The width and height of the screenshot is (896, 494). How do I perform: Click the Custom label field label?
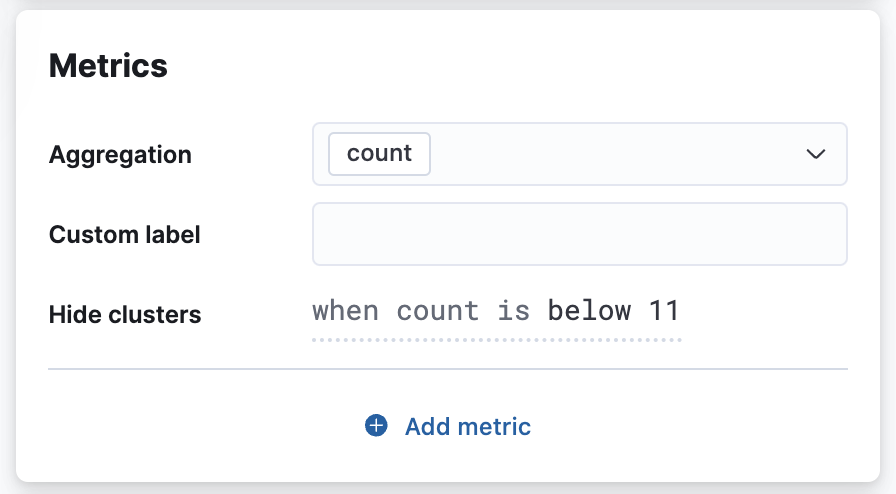pyautogui.click(x=125, y=235)
